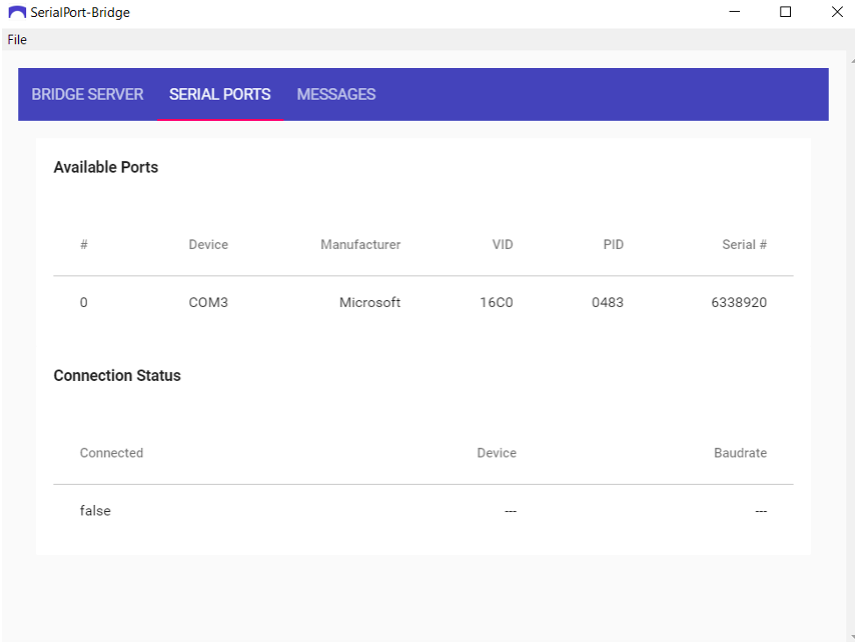
Task: Open the Messages tab
Action: click(336, 95)
